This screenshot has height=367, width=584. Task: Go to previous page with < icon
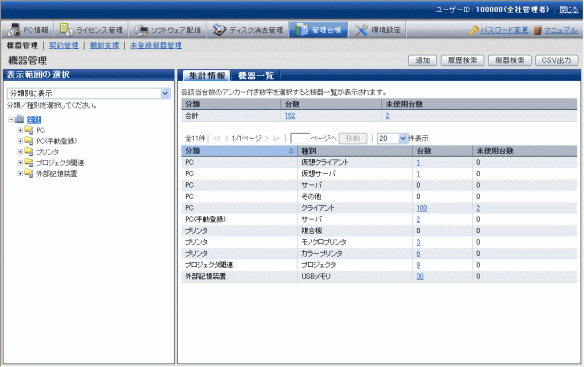[226, 138]
